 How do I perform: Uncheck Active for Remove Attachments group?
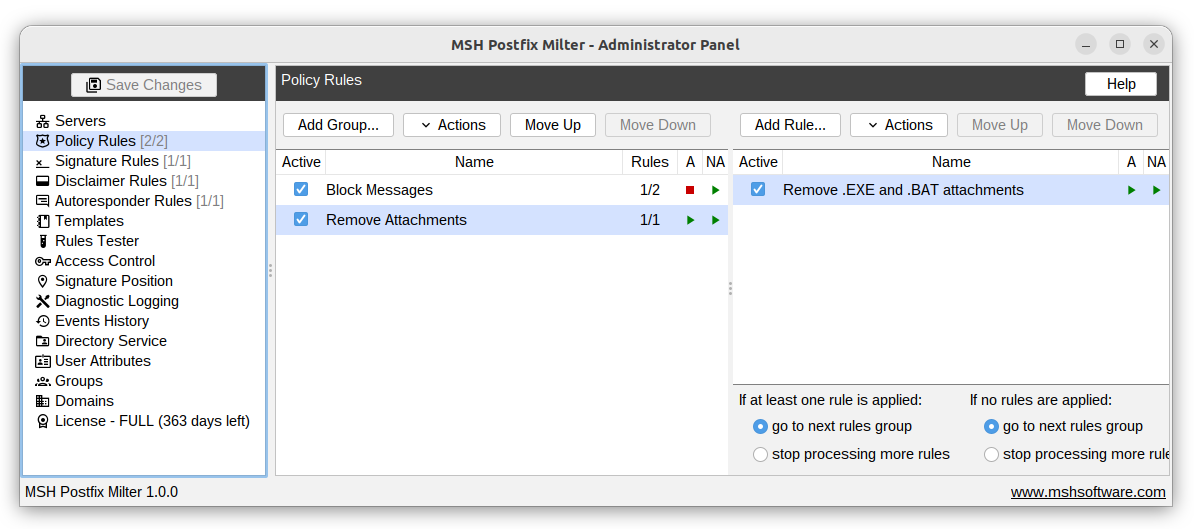pyautogui.click(x=301, y=219)
